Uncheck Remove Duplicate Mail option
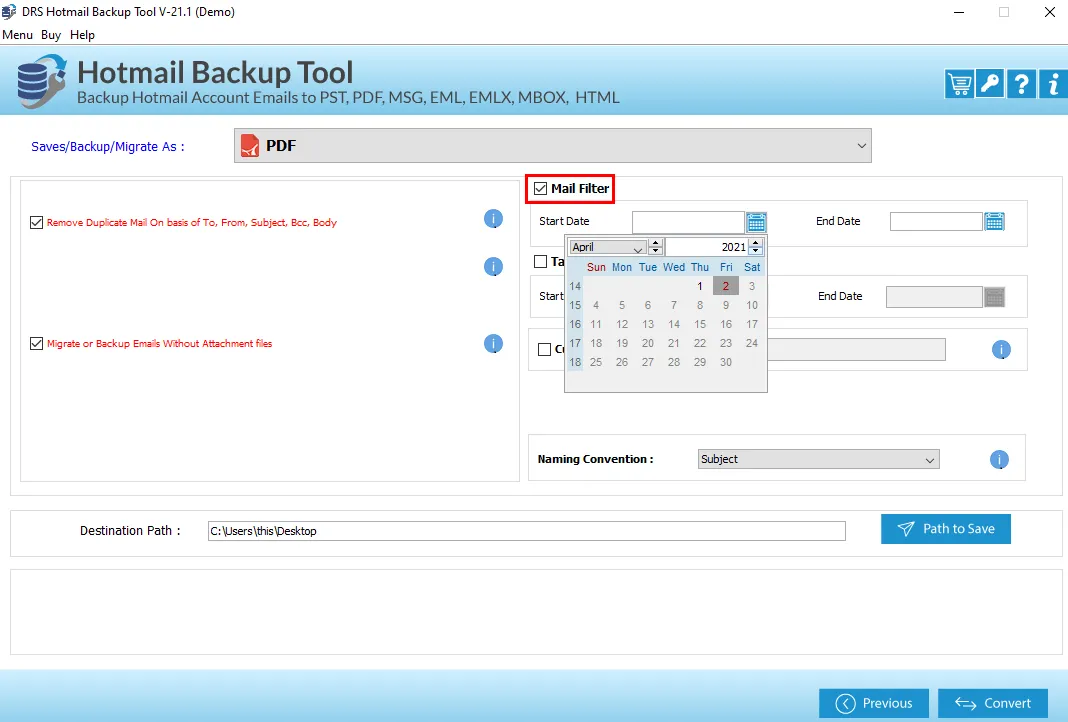The width and height of the screenshot is (1068, 722). (37, 223)
